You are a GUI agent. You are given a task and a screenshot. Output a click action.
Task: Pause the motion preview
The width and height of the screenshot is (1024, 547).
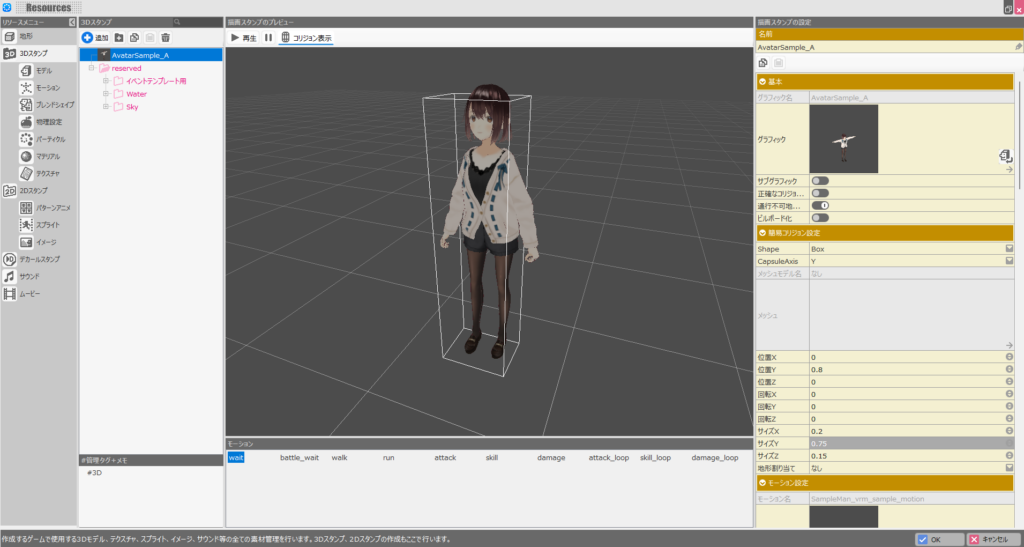[268, 37]
